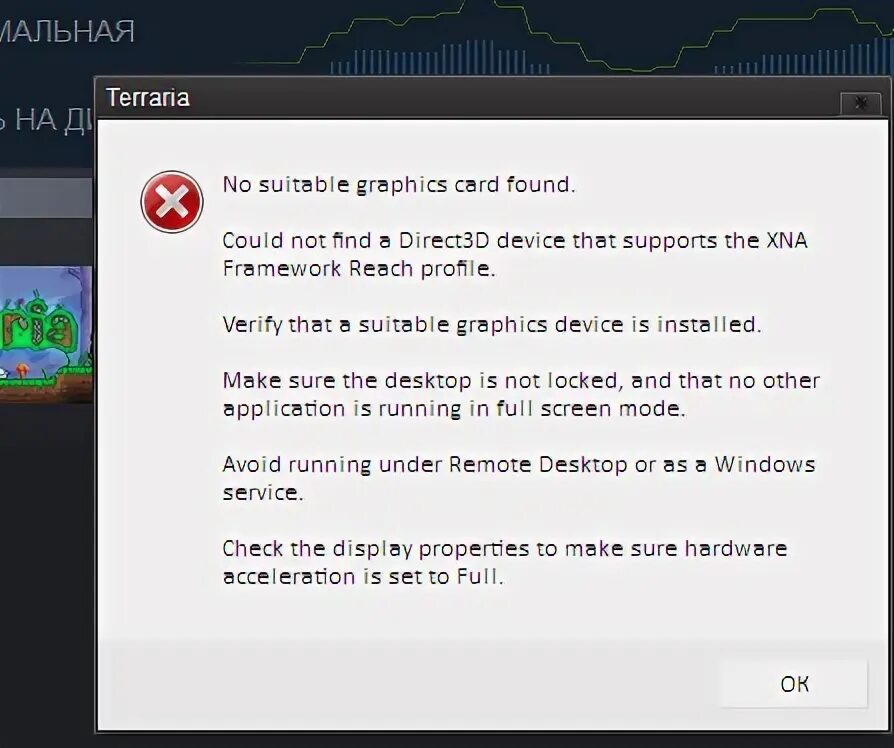894x748 pixels.
Task: Click the left cluster of bars in the chart
Action: pyautogui.click(x=439, y=58)
